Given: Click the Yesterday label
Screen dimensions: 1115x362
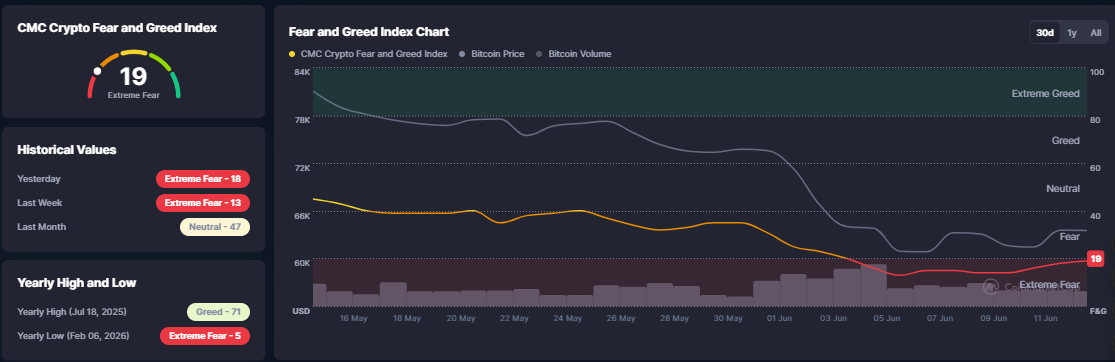Looking at the screenshot, I should click(39, 179).
